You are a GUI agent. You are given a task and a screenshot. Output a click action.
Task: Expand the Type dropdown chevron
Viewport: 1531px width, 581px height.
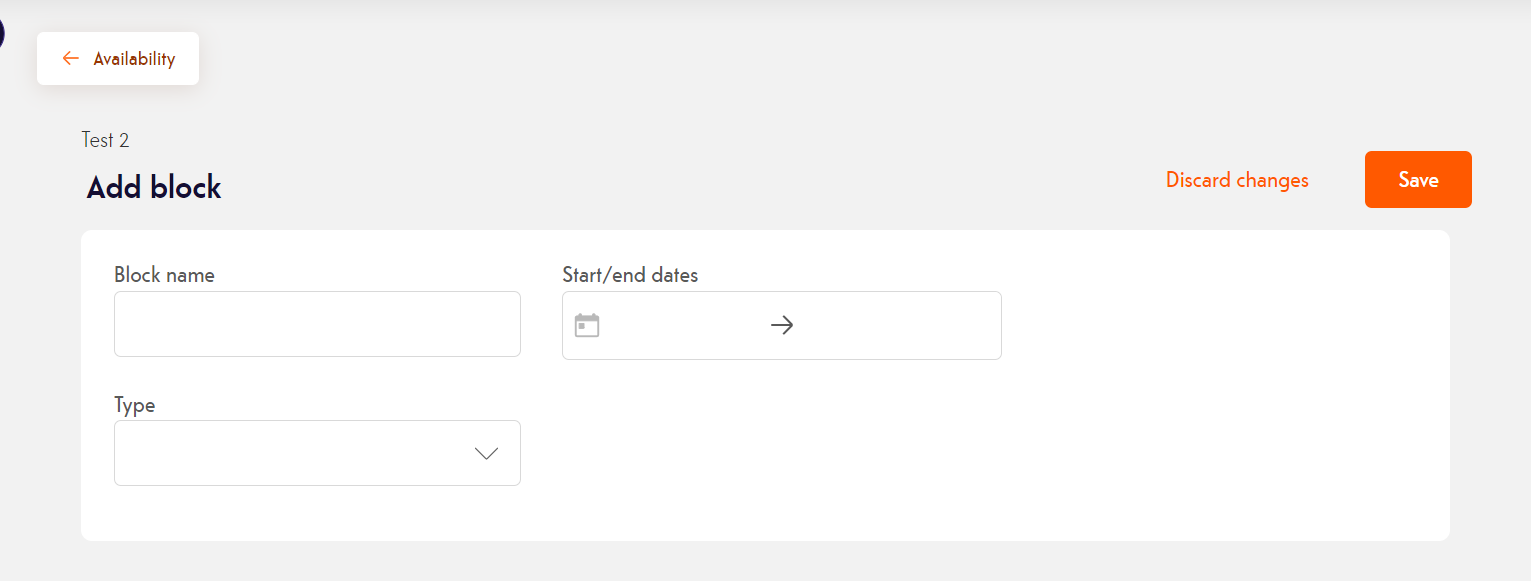point(486,453)
